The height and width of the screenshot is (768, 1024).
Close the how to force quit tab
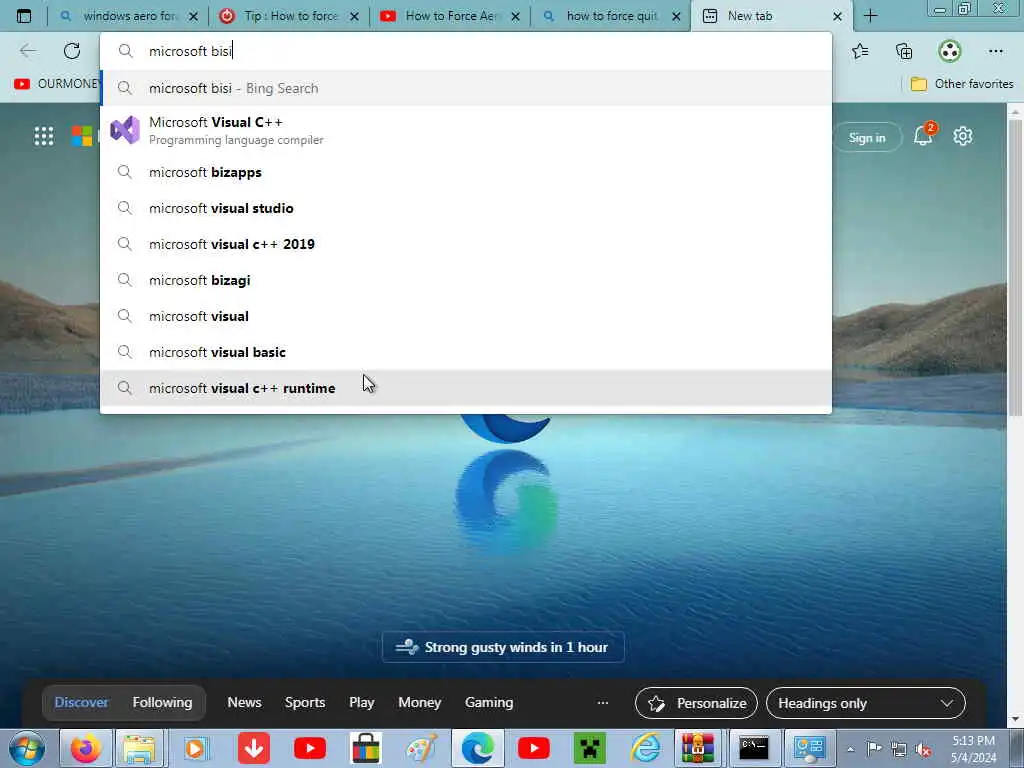click(677, 16)
